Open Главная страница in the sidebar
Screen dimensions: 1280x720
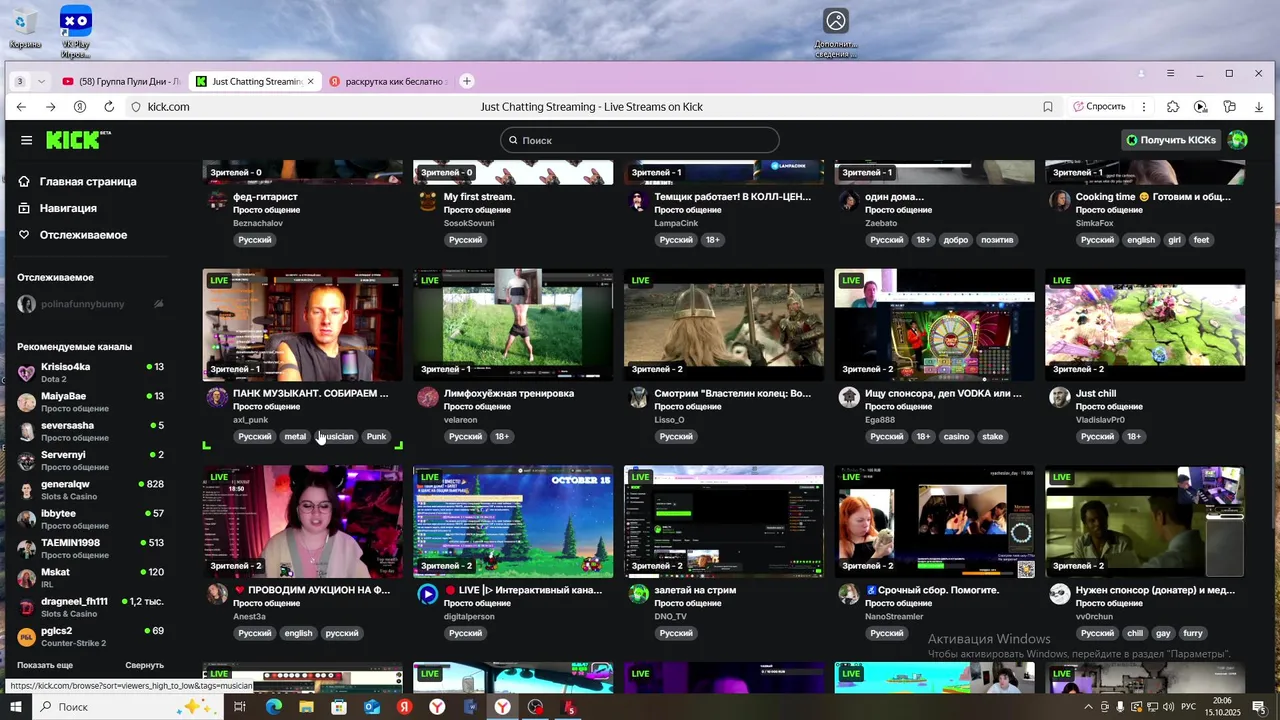(88, 182)
